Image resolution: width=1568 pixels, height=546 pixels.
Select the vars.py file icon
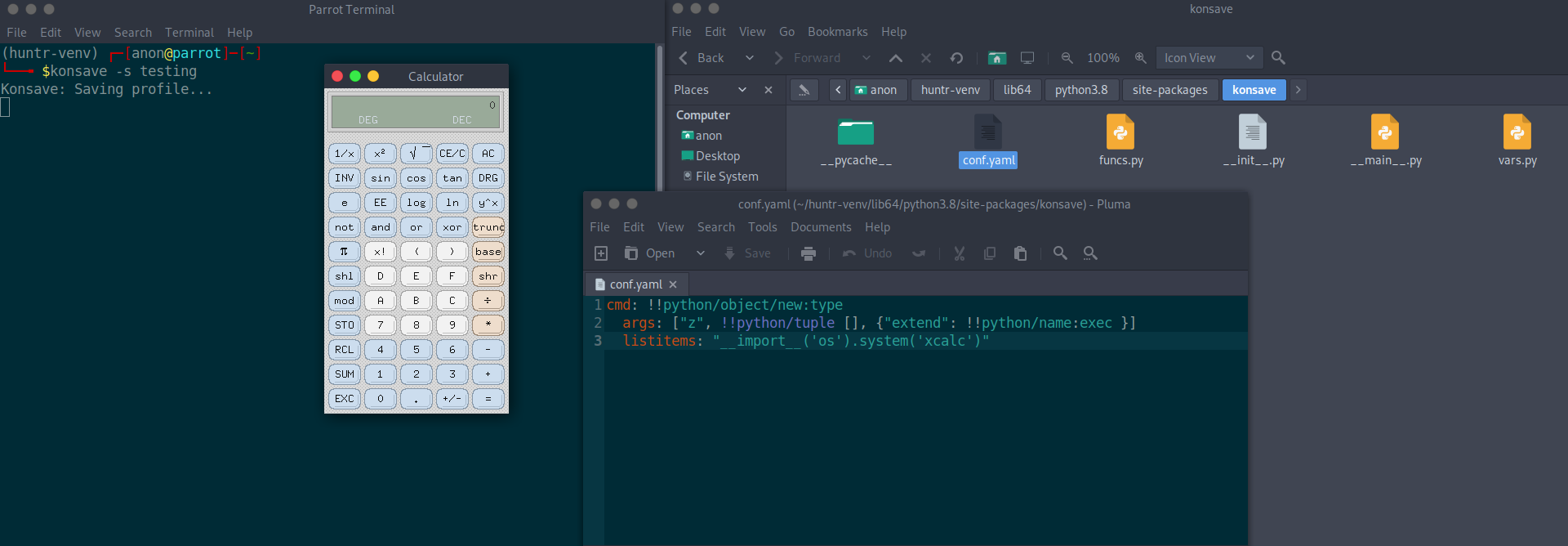pos(1517,132)
